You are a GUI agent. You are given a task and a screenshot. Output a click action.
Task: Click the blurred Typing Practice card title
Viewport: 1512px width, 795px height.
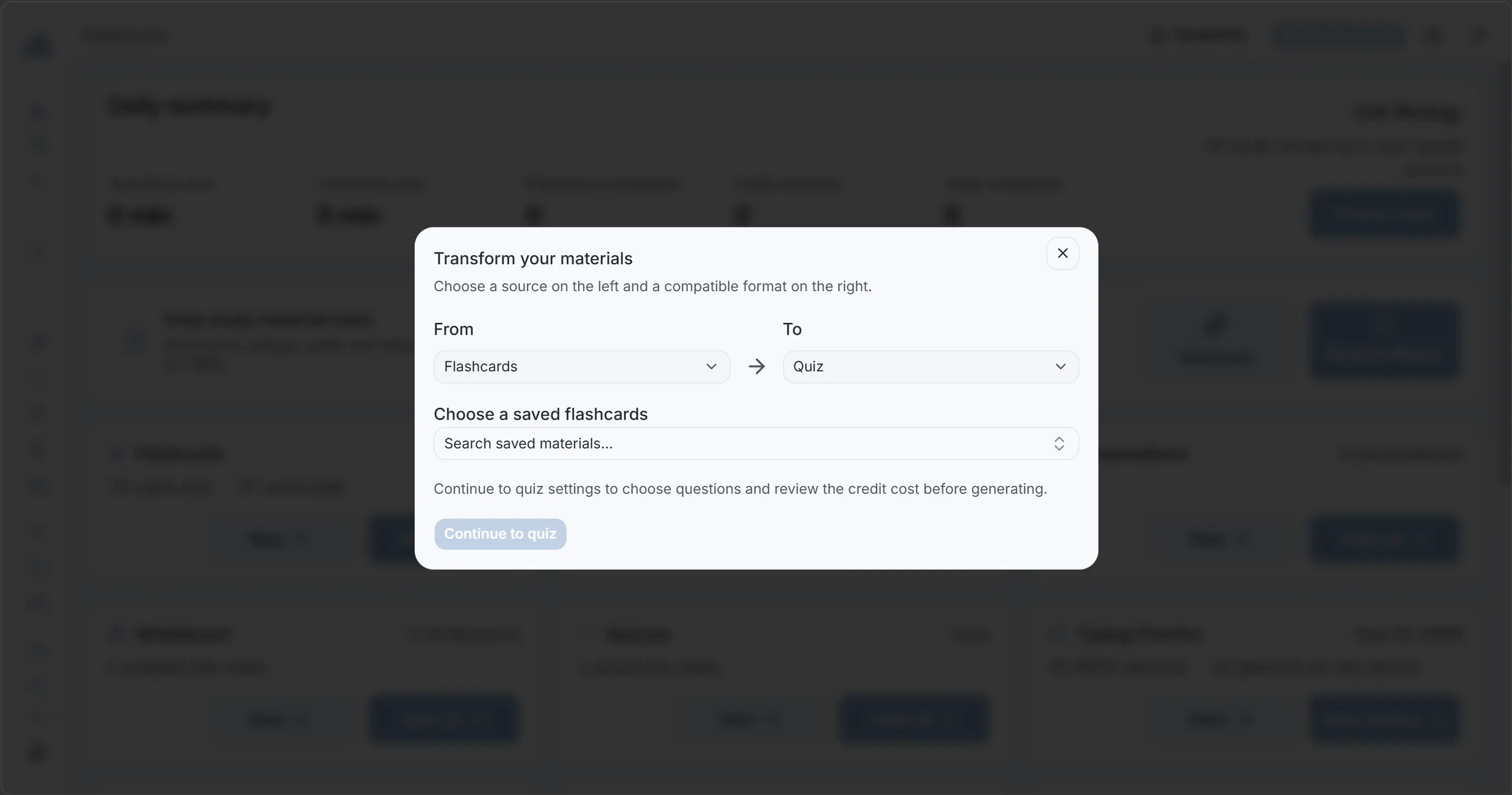point(1138,634)
